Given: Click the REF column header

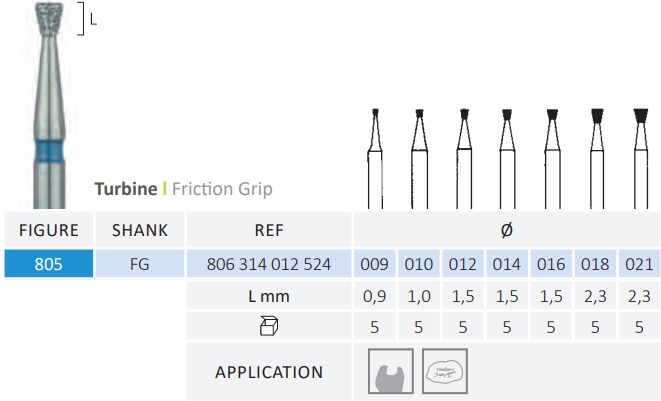Looking at the screenshot, I should click(x=269, y=230).
